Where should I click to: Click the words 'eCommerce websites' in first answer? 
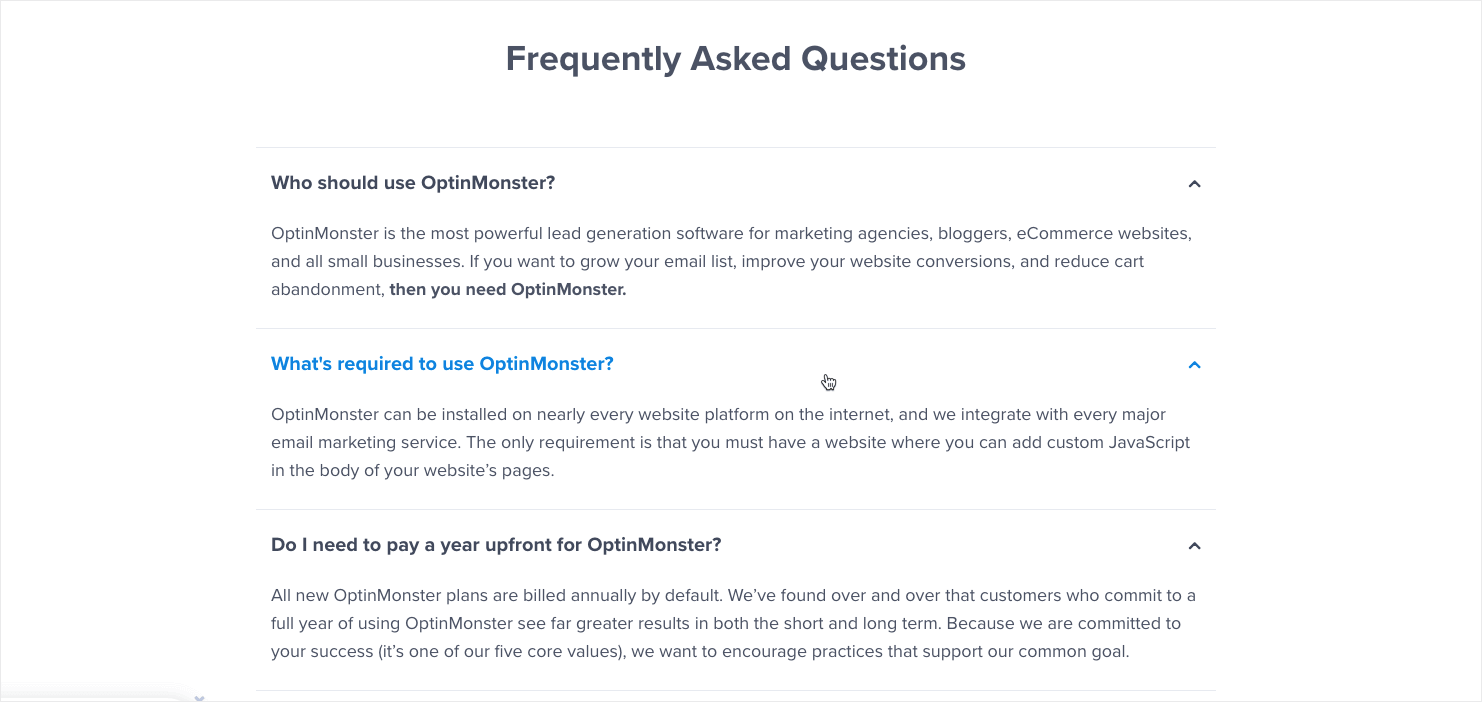point(1103,234)
